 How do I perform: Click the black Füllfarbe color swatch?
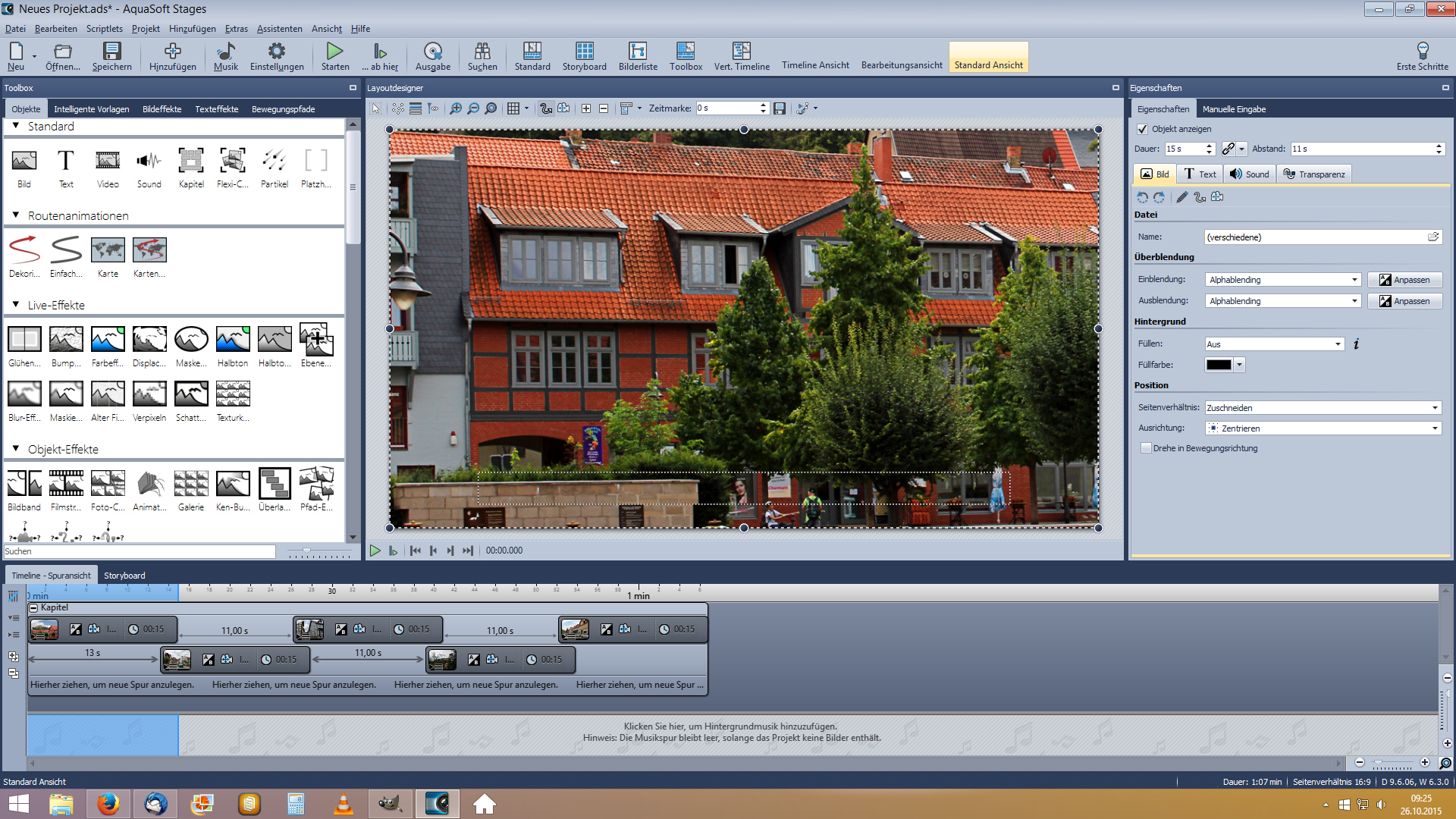point(1218,365)
